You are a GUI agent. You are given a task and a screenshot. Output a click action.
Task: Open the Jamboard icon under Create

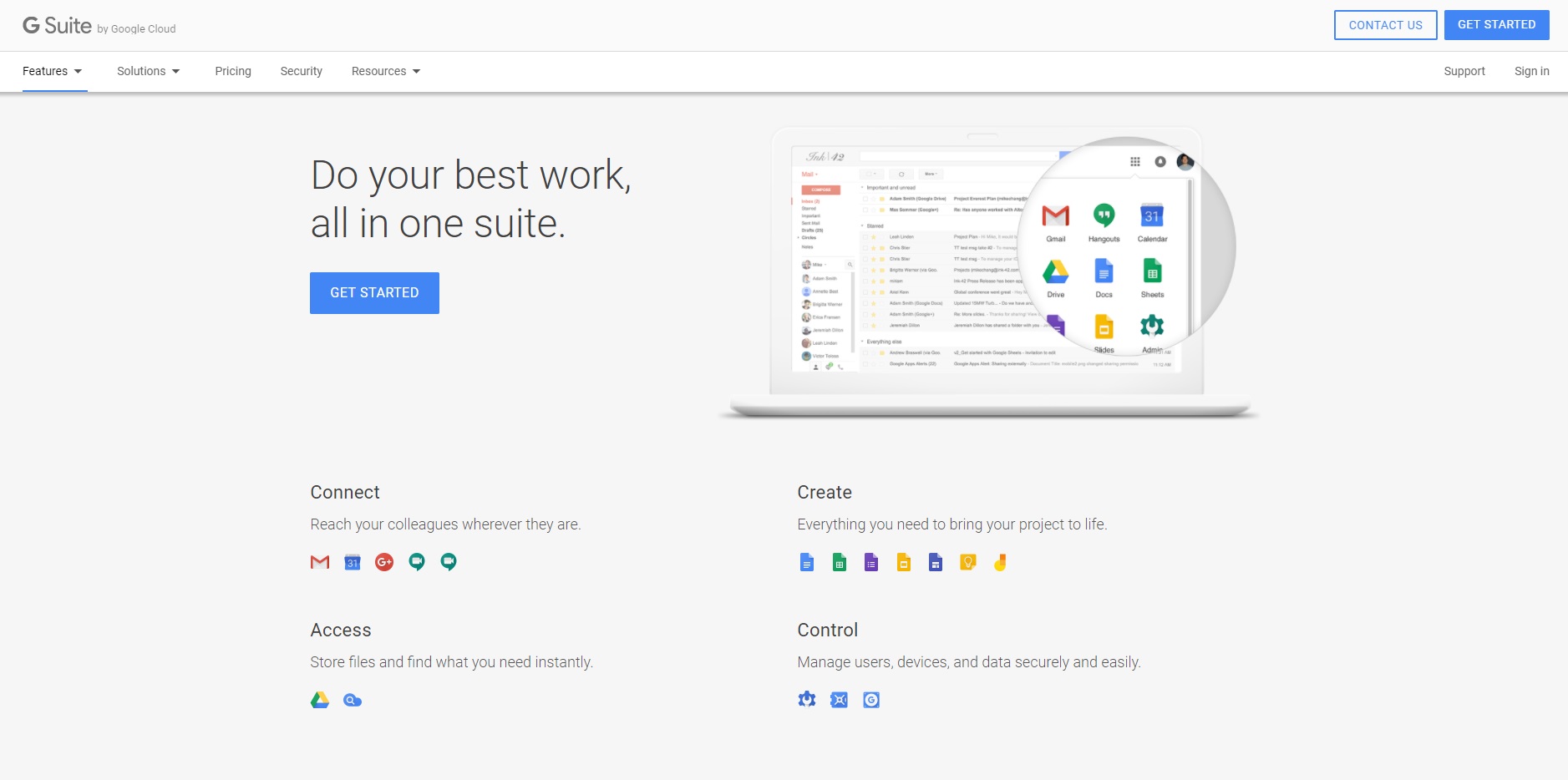pos(1000,562)
